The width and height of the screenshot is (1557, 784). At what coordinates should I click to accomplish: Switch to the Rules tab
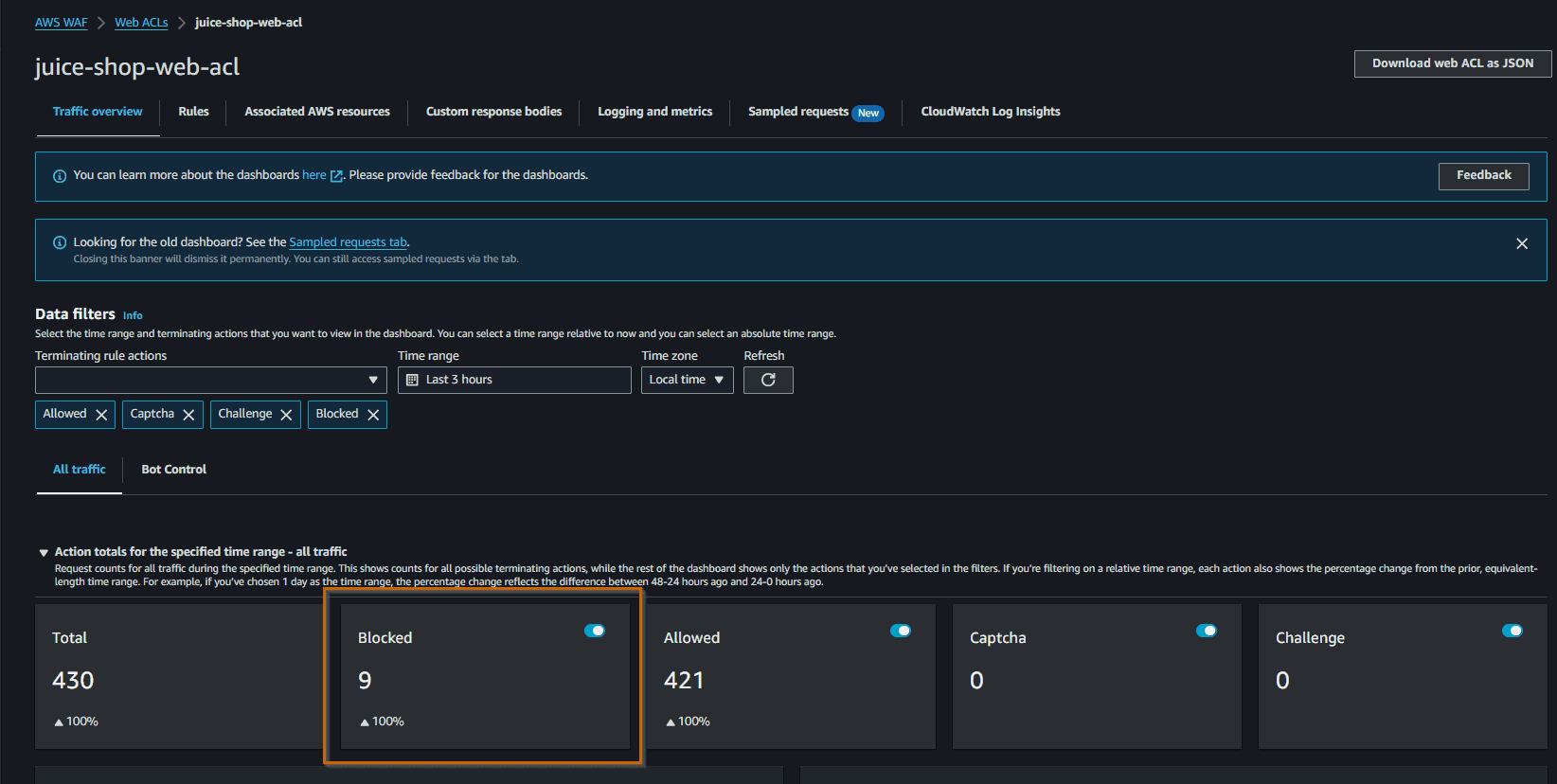(x=193, y=112)
